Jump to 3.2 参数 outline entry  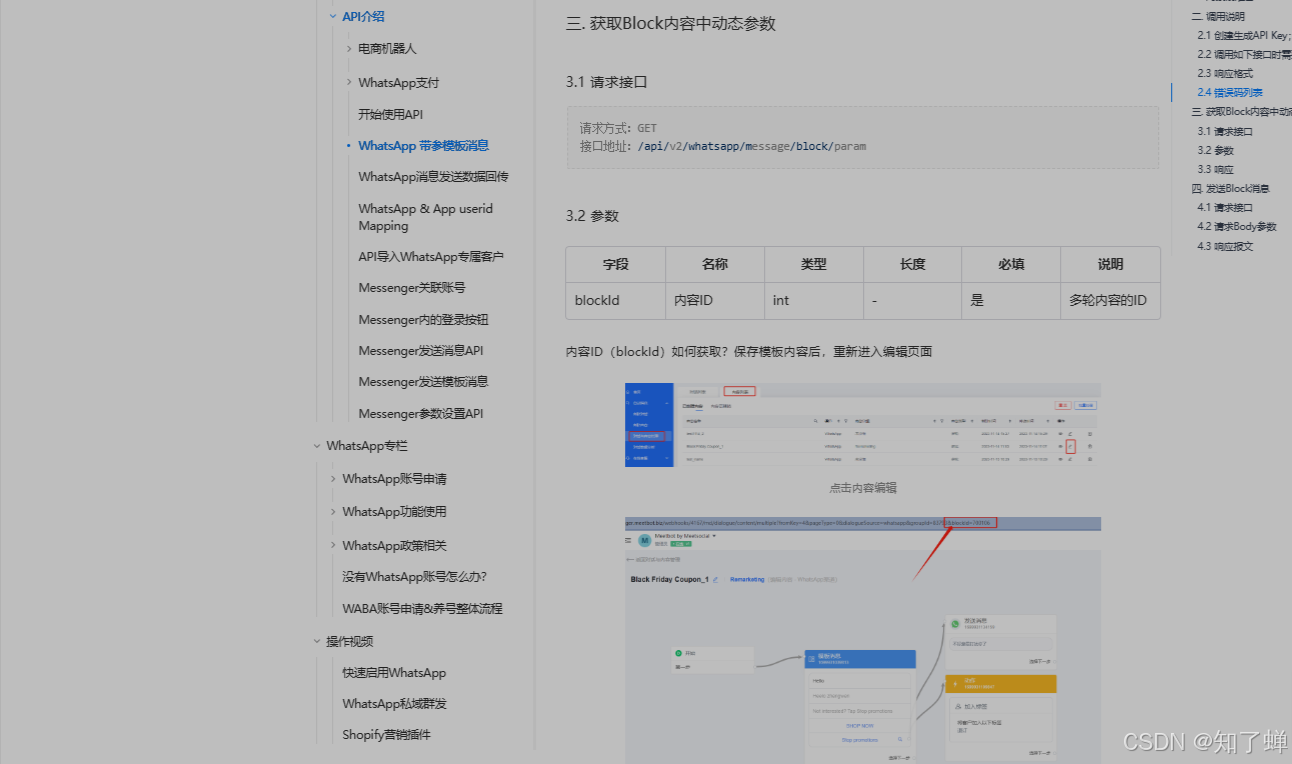[x=1216, y=150]
